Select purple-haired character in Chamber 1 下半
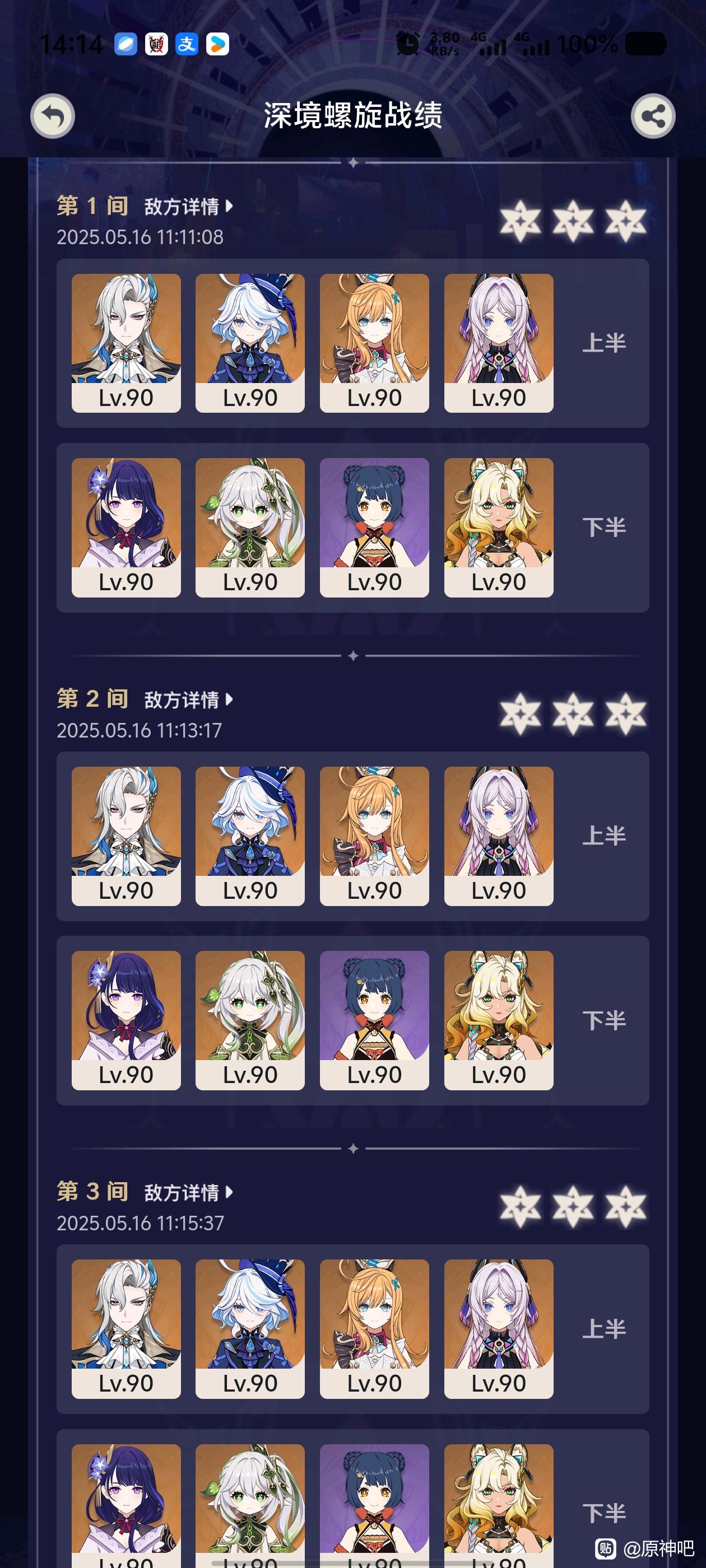This screenshot has height=1568, width=706. coord(126,527)
